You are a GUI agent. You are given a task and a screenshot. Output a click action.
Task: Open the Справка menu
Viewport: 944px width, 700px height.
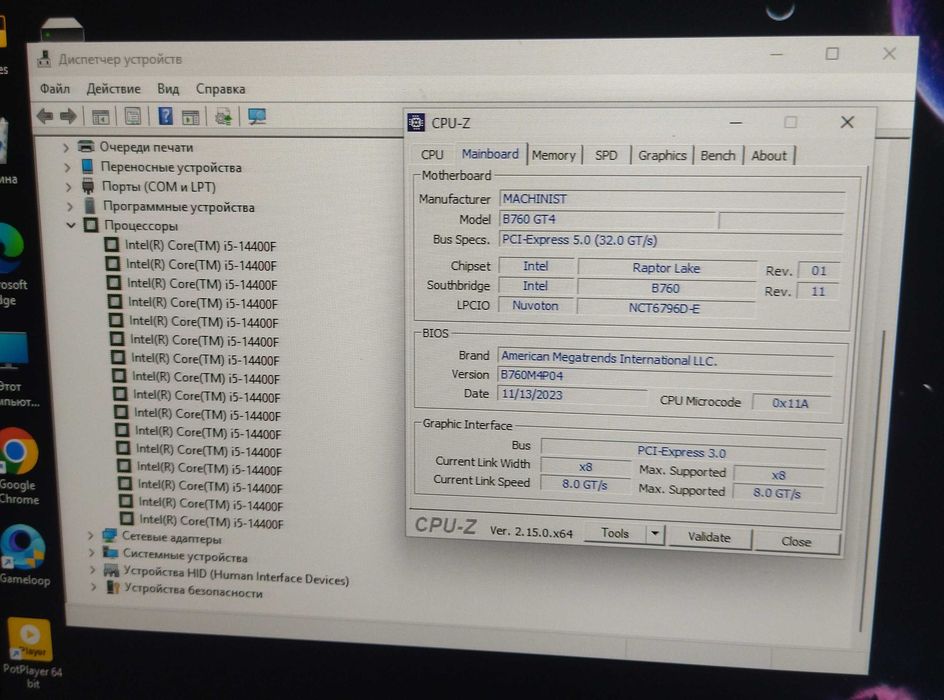220,89
